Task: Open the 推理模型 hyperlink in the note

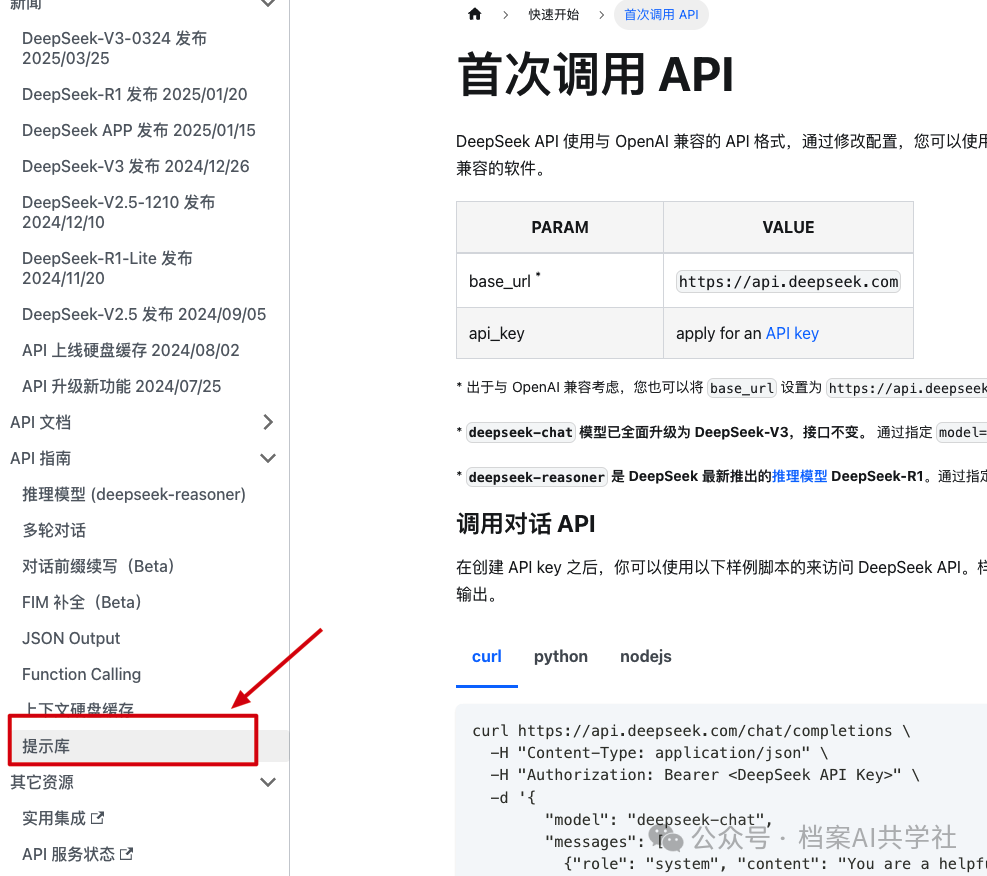Action: point(799,476)
